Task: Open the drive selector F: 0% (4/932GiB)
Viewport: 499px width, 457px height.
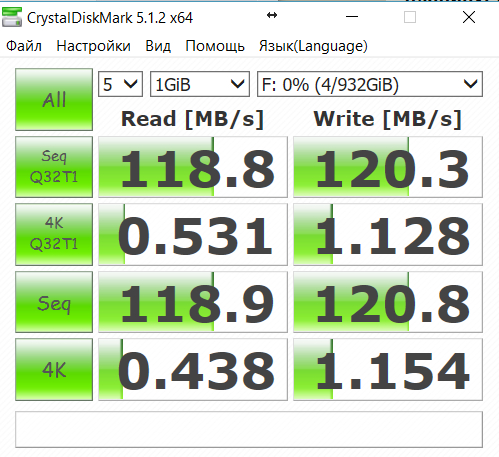Action: 370,84
